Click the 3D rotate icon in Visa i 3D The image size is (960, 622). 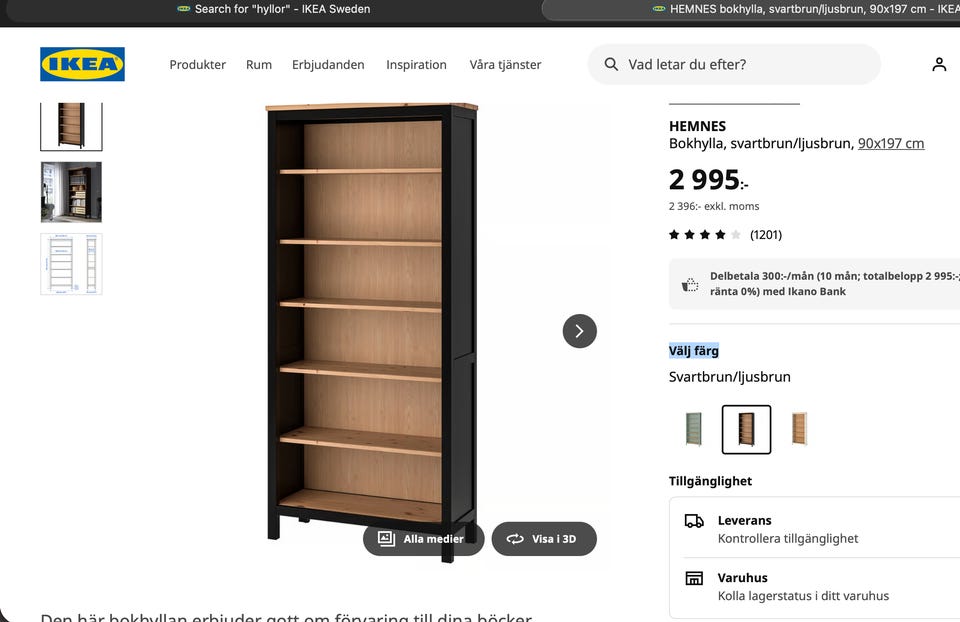tap(515, 539)
